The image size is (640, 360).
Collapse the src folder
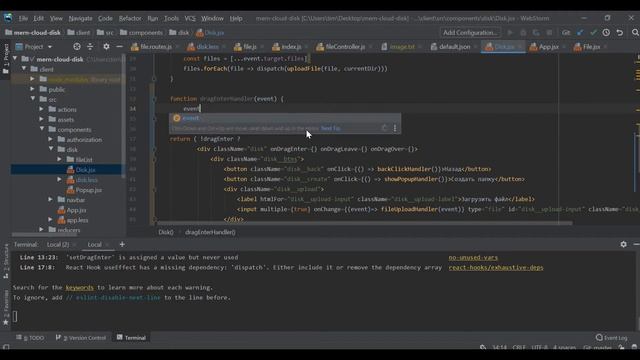click(33, 99)
